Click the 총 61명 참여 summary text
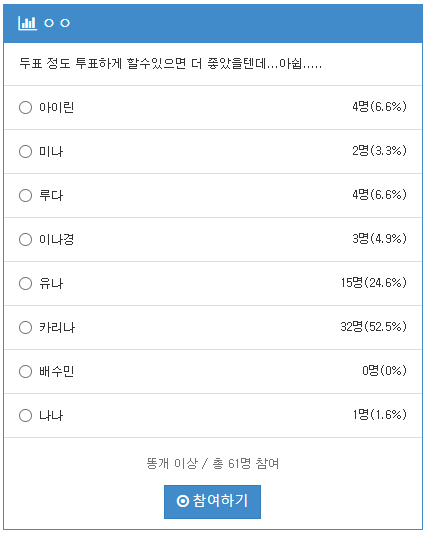 tap(246, 464)
